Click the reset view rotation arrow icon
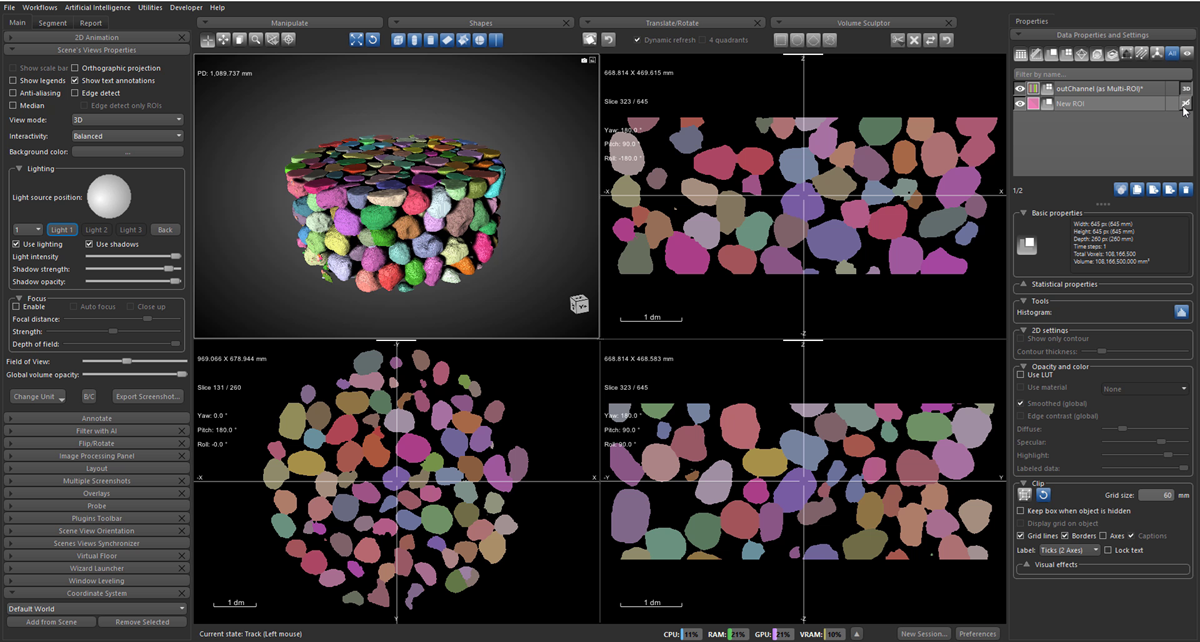The image size is (1200, 642). (373, 40)
